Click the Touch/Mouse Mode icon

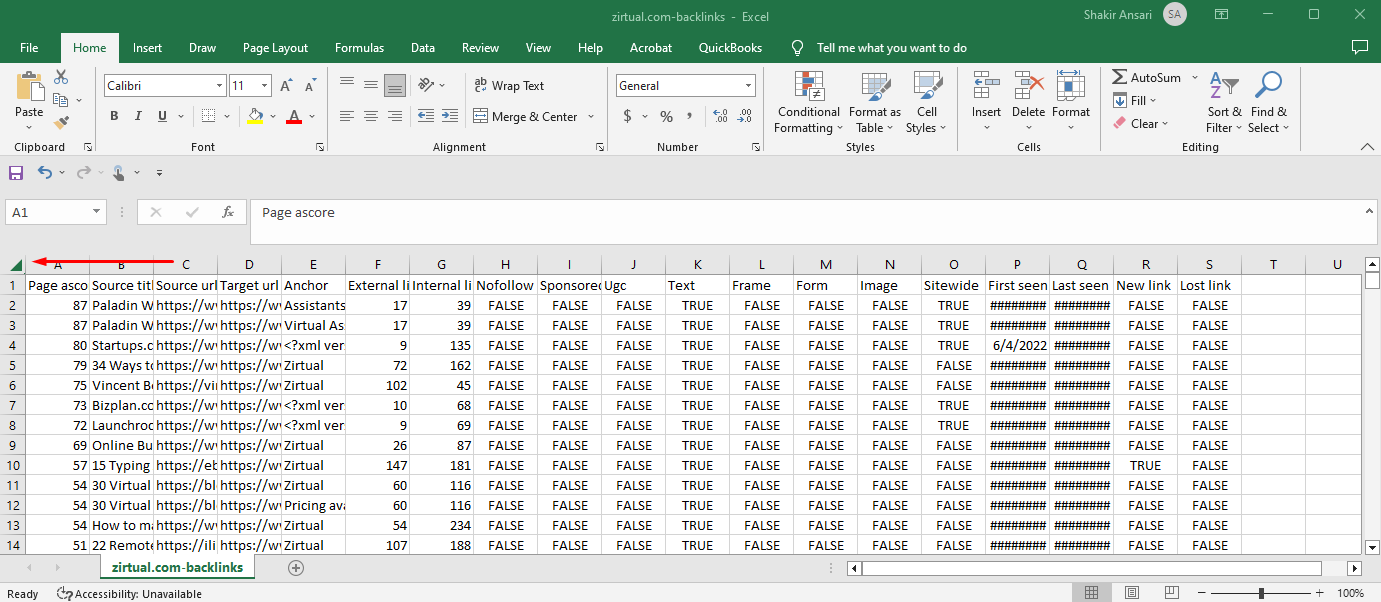point(119,173)
